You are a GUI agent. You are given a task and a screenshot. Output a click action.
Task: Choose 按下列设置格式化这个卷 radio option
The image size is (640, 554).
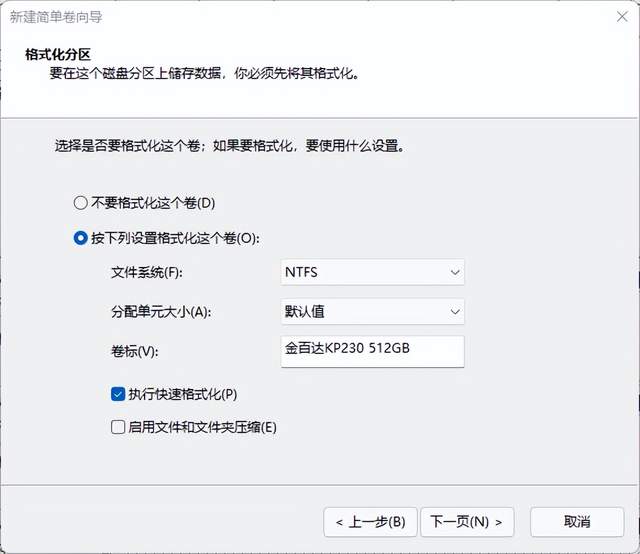81,239
